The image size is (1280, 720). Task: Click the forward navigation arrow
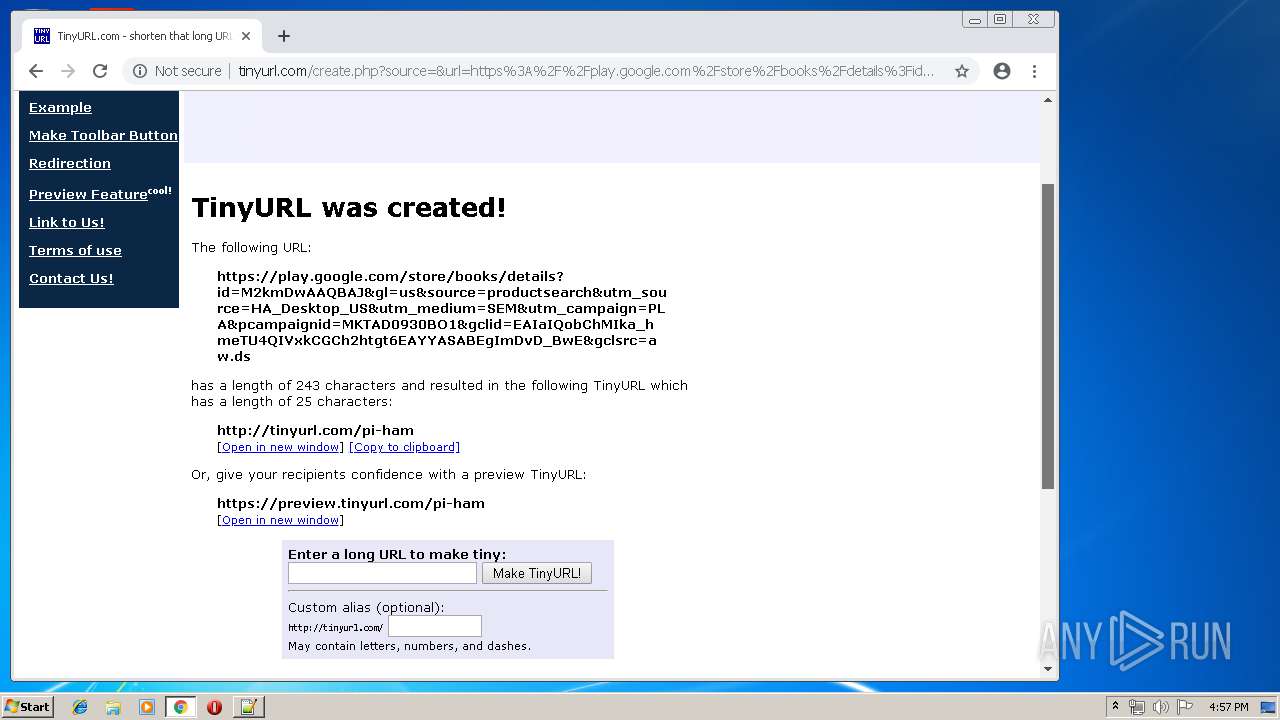point(68,71)
